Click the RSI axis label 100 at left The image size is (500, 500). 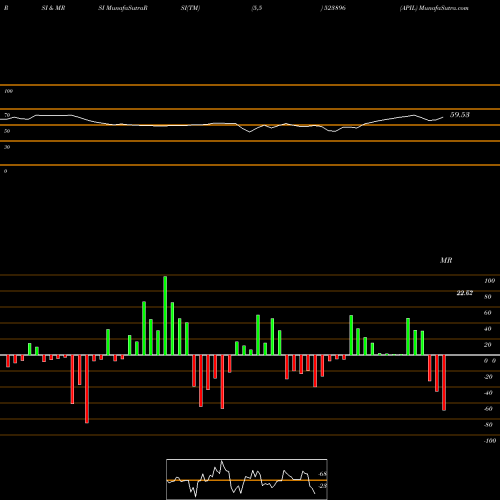[x=8, y=91]
